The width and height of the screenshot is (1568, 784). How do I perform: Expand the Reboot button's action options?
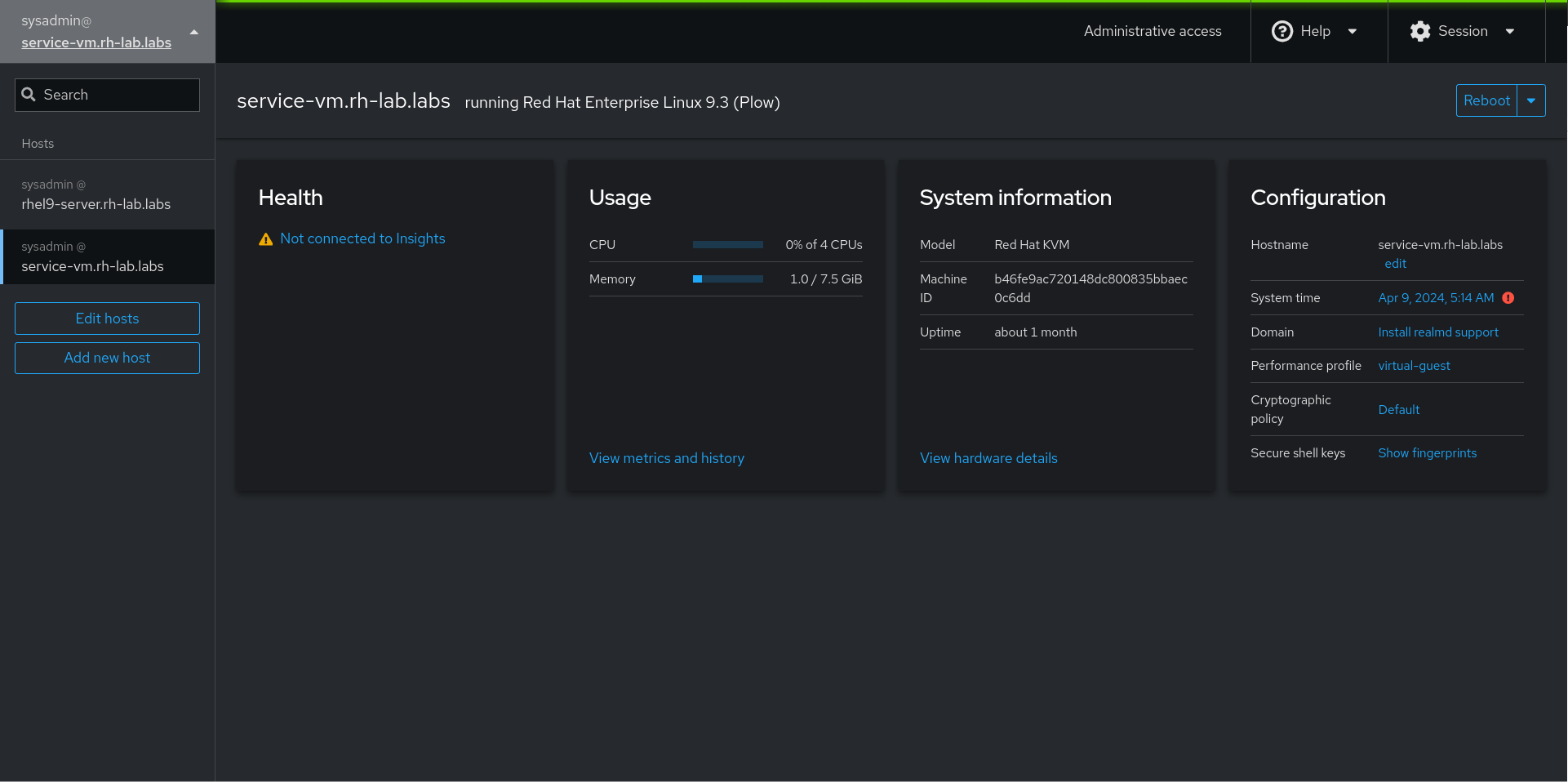click(1532, 100)
